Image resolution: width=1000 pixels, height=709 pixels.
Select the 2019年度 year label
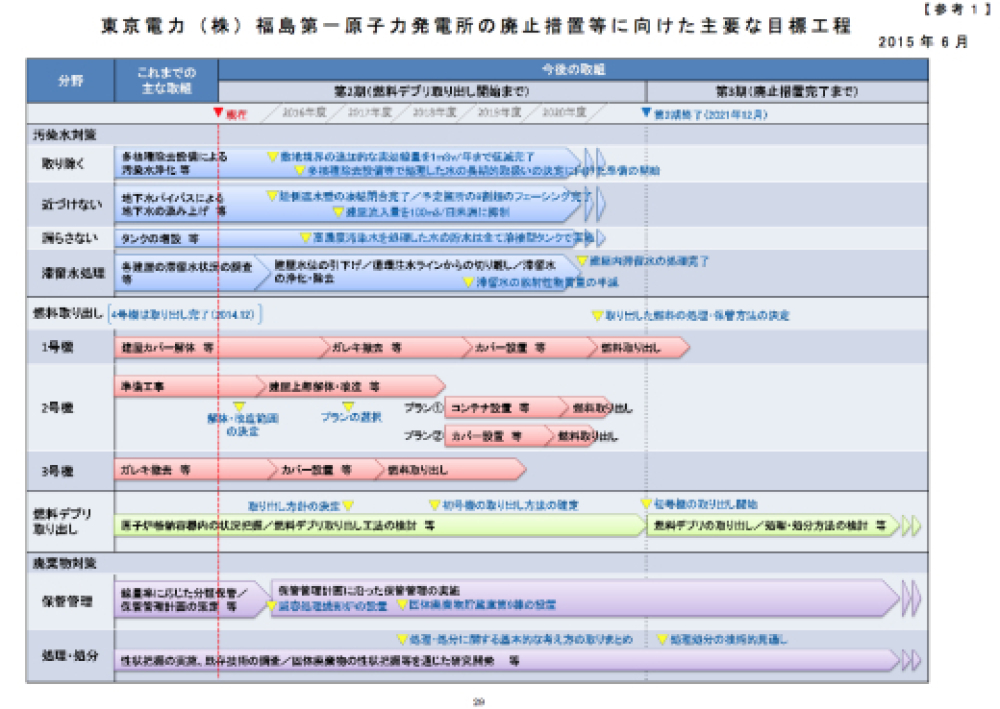pos(499,113)
